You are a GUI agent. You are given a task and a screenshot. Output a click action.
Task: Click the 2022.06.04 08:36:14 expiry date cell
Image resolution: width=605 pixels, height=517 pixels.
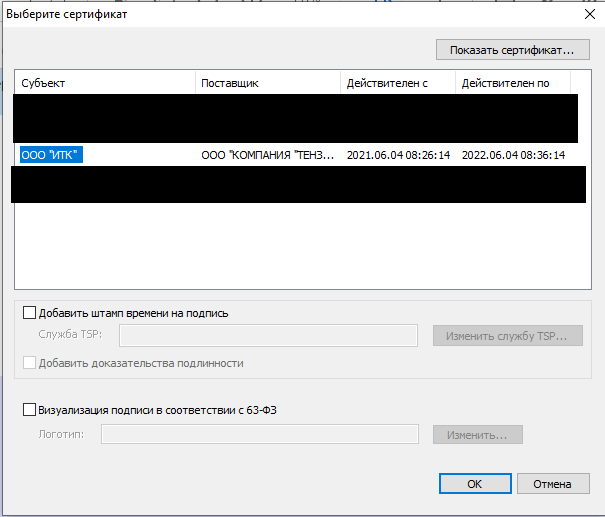pyautogui.click(x=513, y=155)
